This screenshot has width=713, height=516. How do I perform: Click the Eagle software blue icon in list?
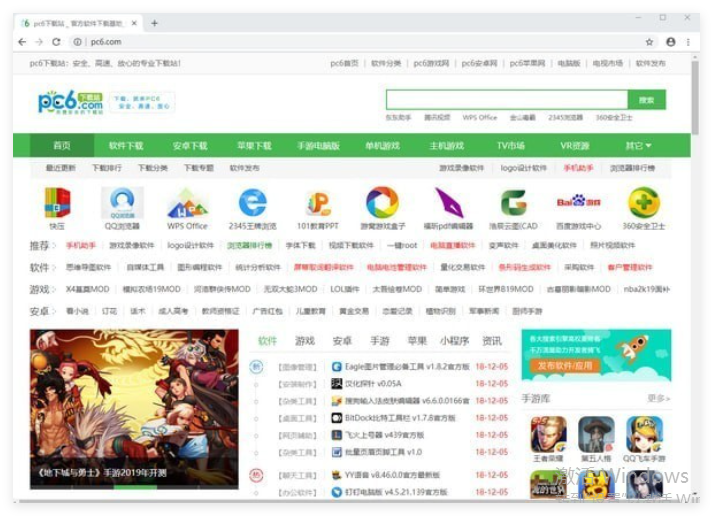pos(336,366)
